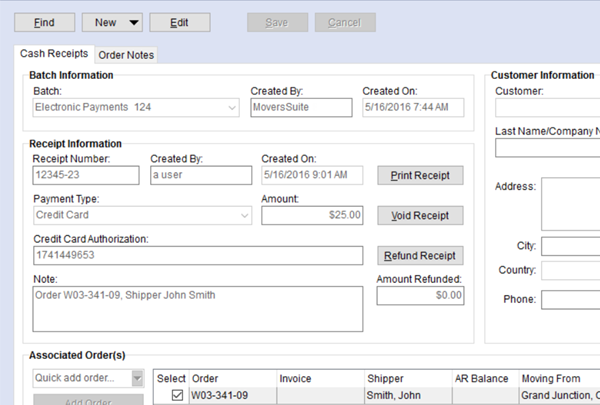Viewport: 600px width, 405px height.
Task: Select the Cash Receipts tab
Action: tap(55, 54)
